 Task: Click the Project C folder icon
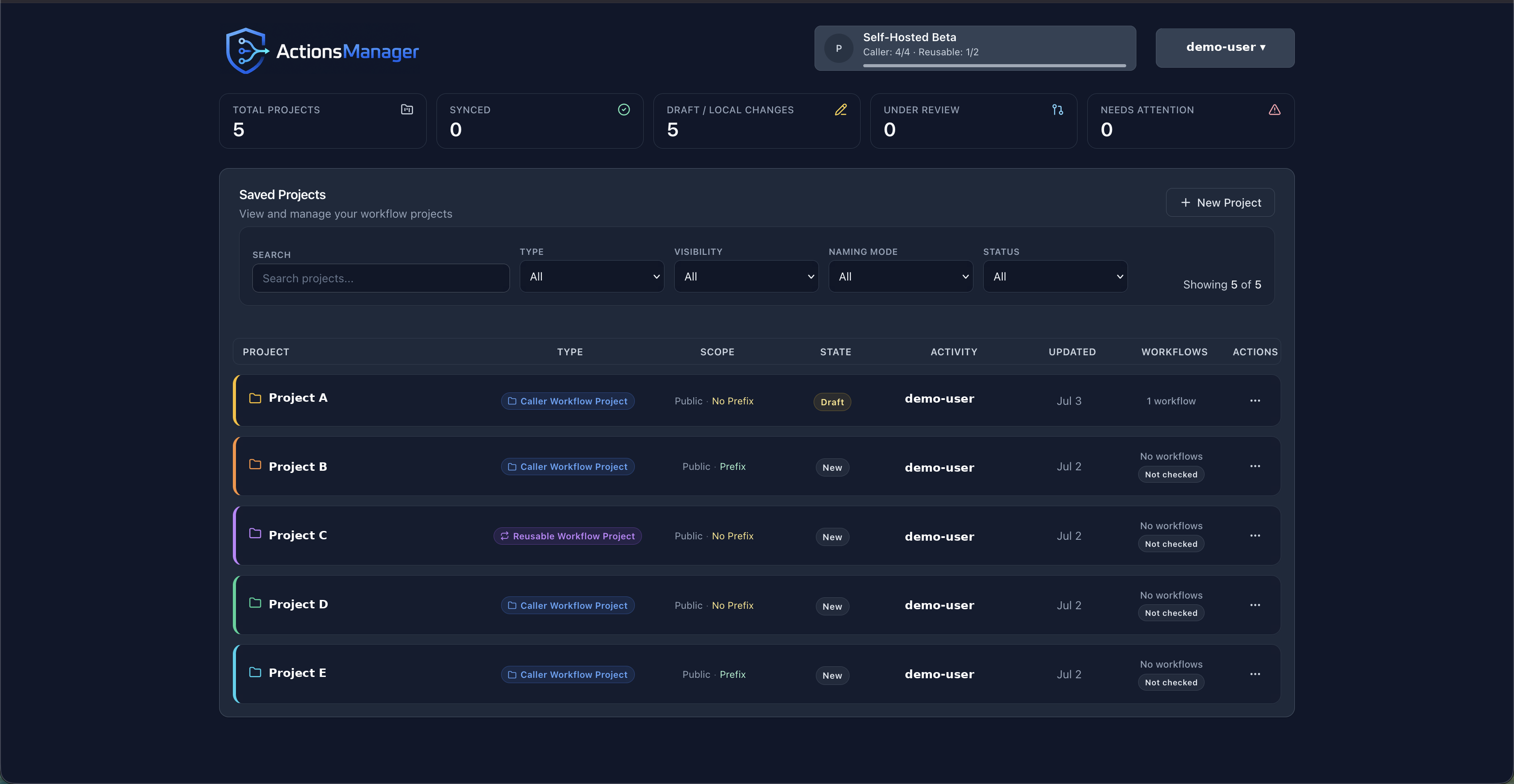point(255,533)
